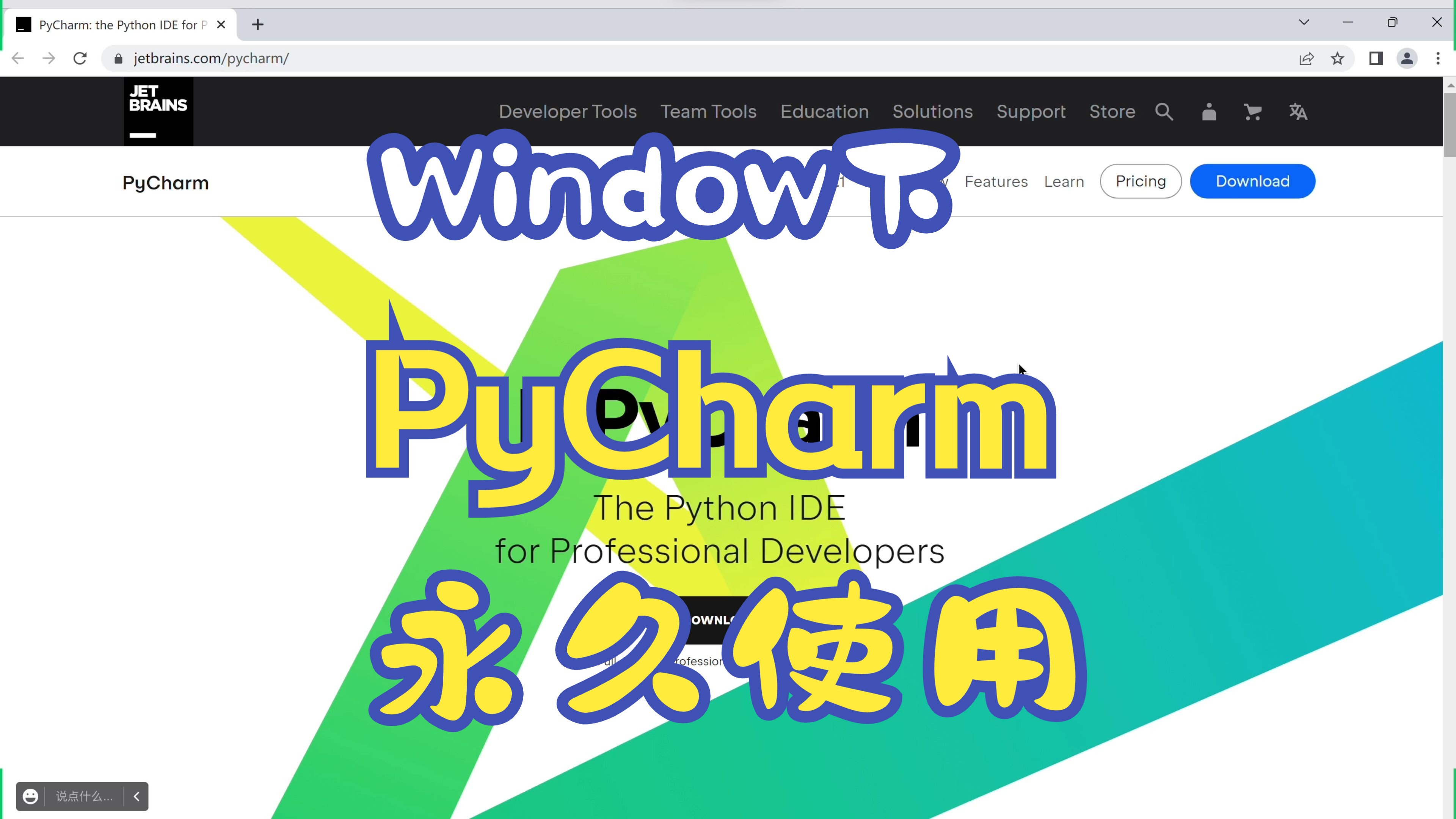
Task: Click the page vertical scrollbar thumb
Action: pyautogui.click(x=1450, y=126)
